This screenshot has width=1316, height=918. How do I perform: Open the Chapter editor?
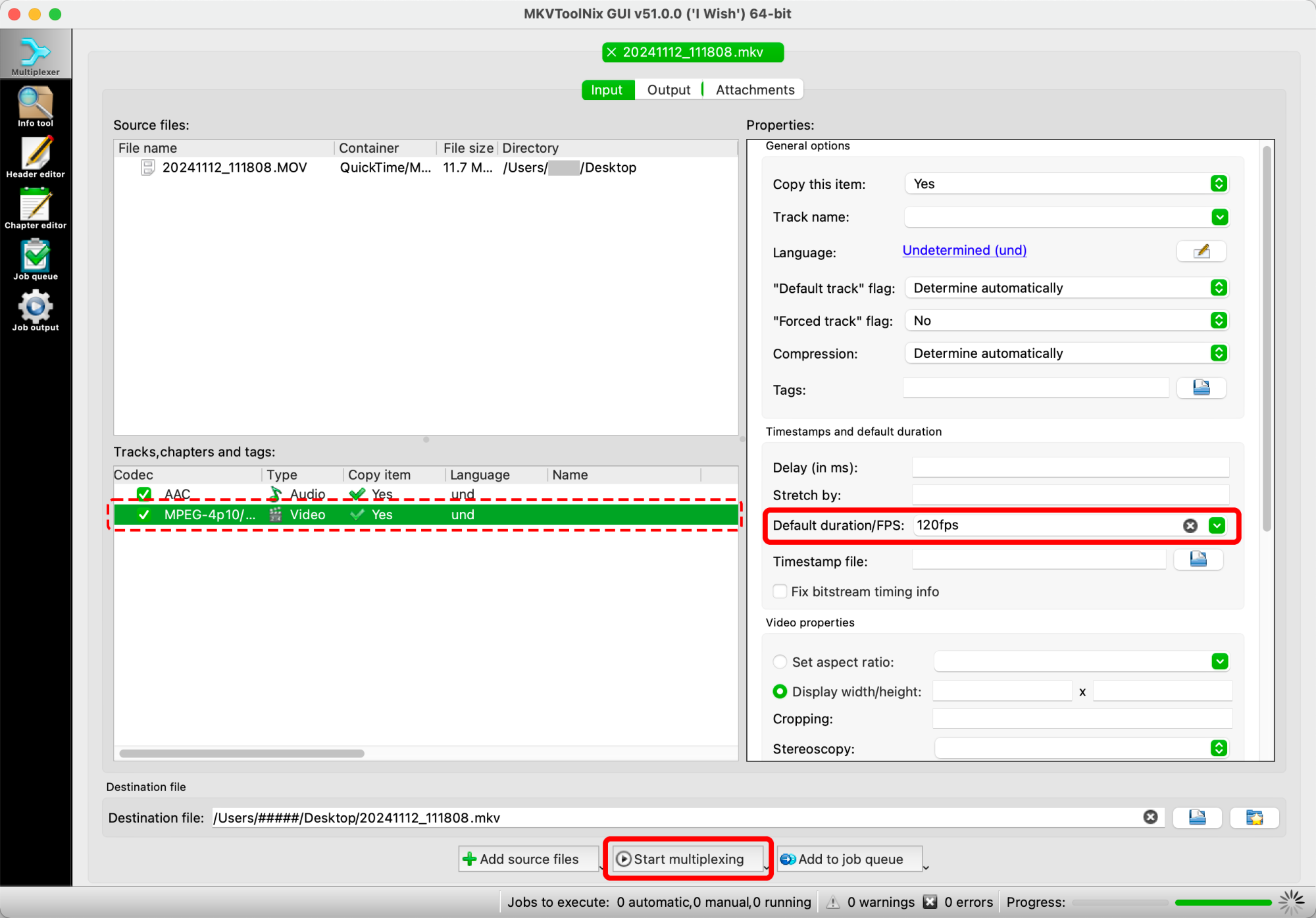(x=36, y=209)
